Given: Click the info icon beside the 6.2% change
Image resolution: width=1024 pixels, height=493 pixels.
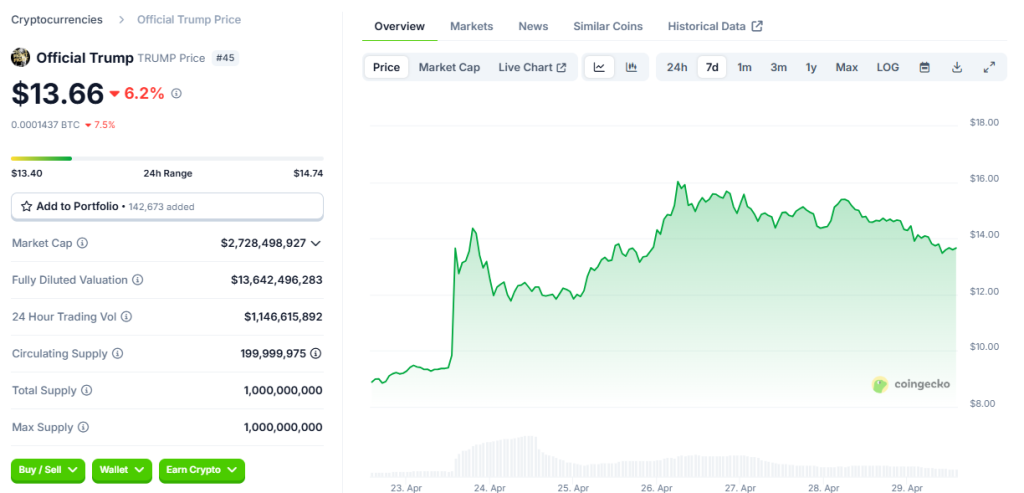Looking at the screenshot, I should (176, 94).
